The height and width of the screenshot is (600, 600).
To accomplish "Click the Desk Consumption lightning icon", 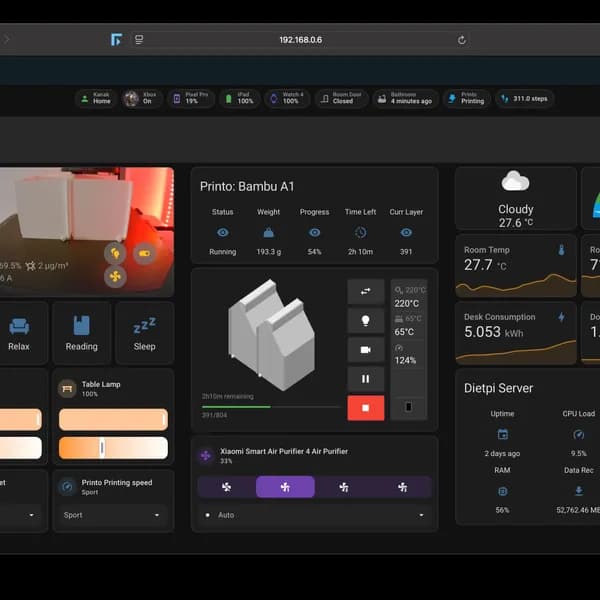I will [561, 317].
